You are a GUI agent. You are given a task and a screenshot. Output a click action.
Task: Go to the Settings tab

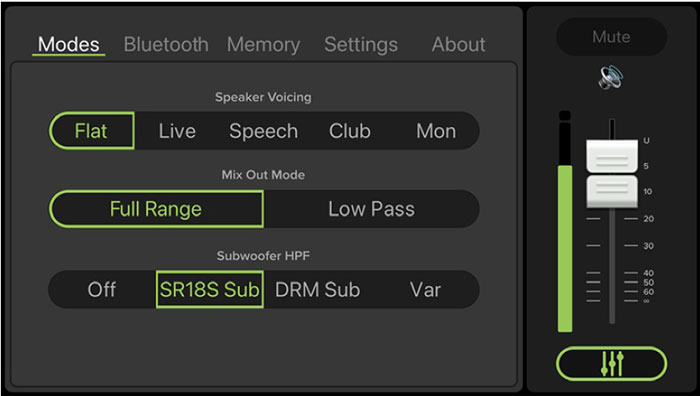pyautogui.click(x=361, y=45)
